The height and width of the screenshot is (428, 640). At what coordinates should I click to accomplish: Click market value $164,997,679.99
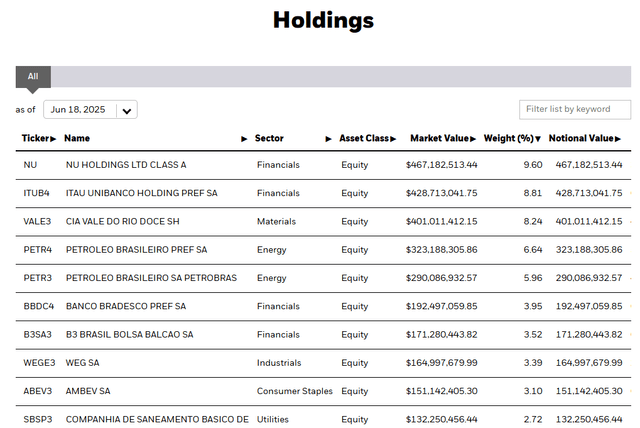click(441, 363)
